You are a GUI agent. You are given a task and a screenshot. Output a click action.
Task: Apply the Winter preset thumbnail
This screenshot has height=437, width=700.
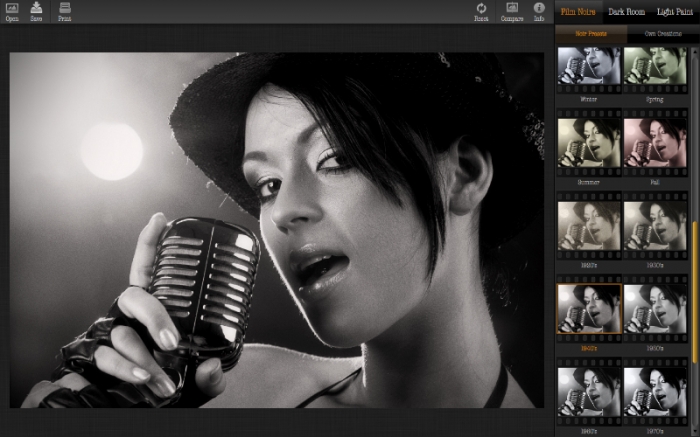589,66
